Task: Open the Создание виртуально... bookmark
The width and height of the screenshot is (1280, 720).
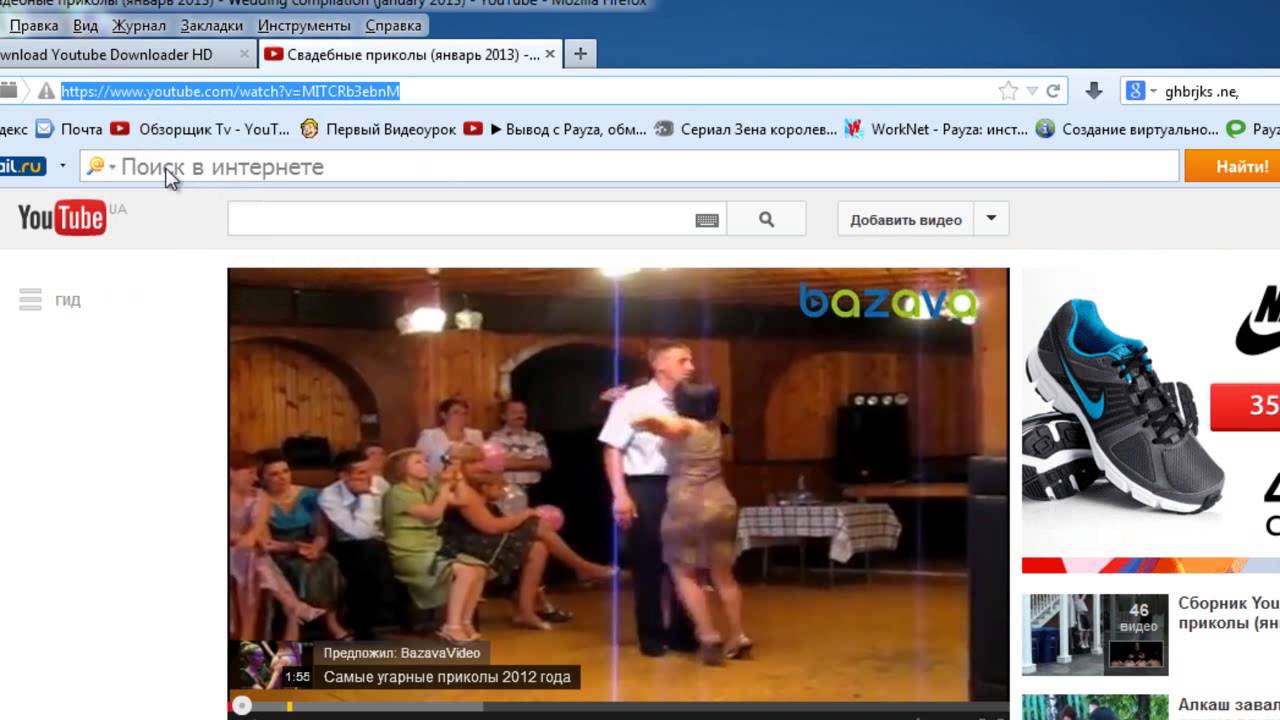Action: [1127, 129]
